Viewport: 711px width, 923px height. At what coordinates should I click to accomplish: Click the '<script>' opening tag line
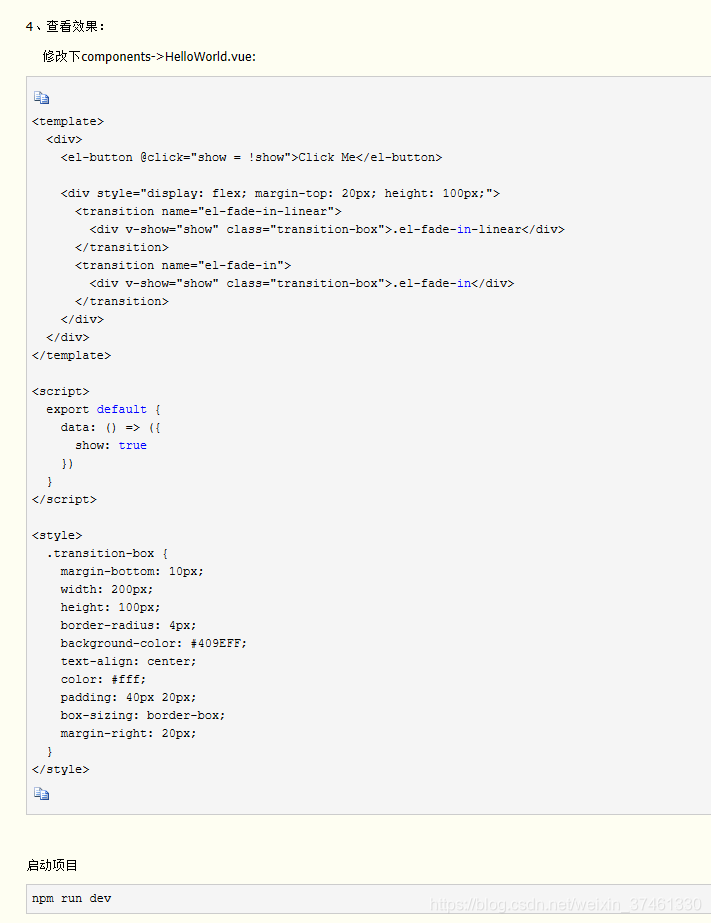point(61,391)
